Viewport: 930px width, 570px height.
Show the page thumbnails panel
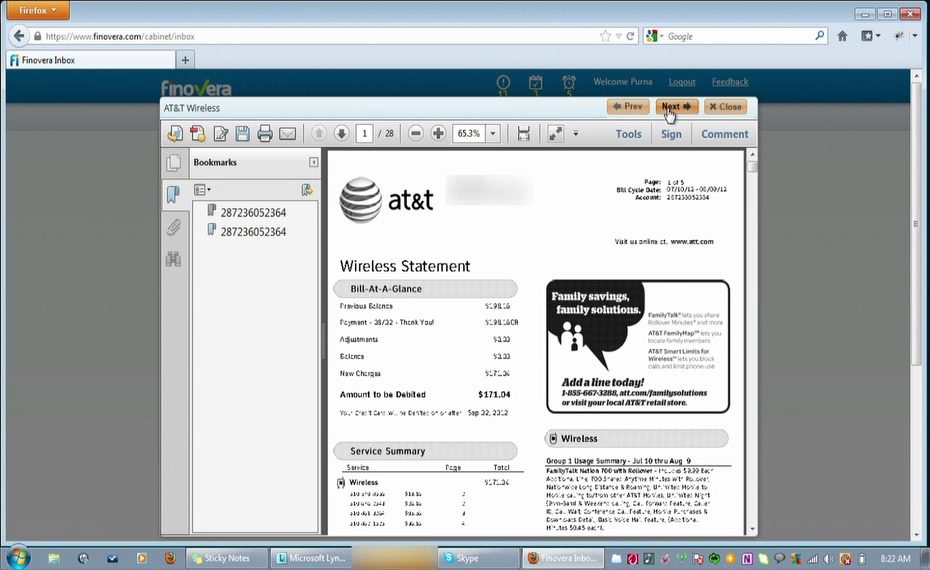174,163
